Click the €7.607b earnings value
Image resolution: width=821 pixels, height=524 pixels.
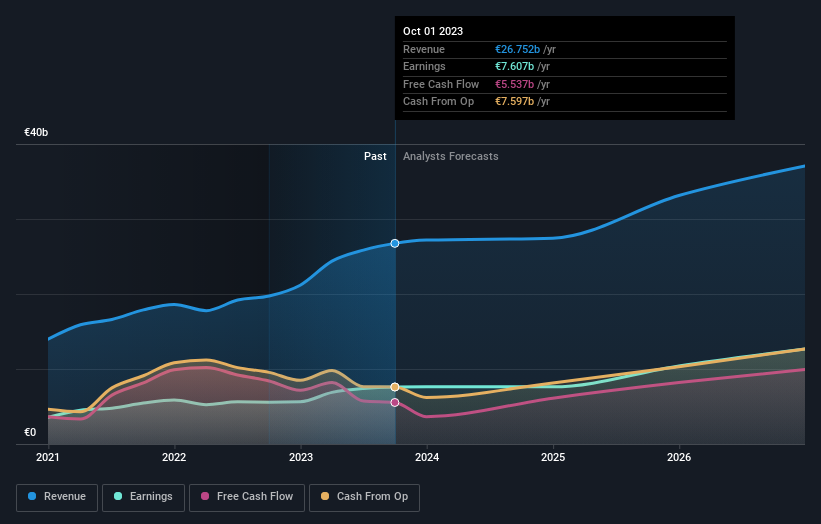(x=515, y=66)
